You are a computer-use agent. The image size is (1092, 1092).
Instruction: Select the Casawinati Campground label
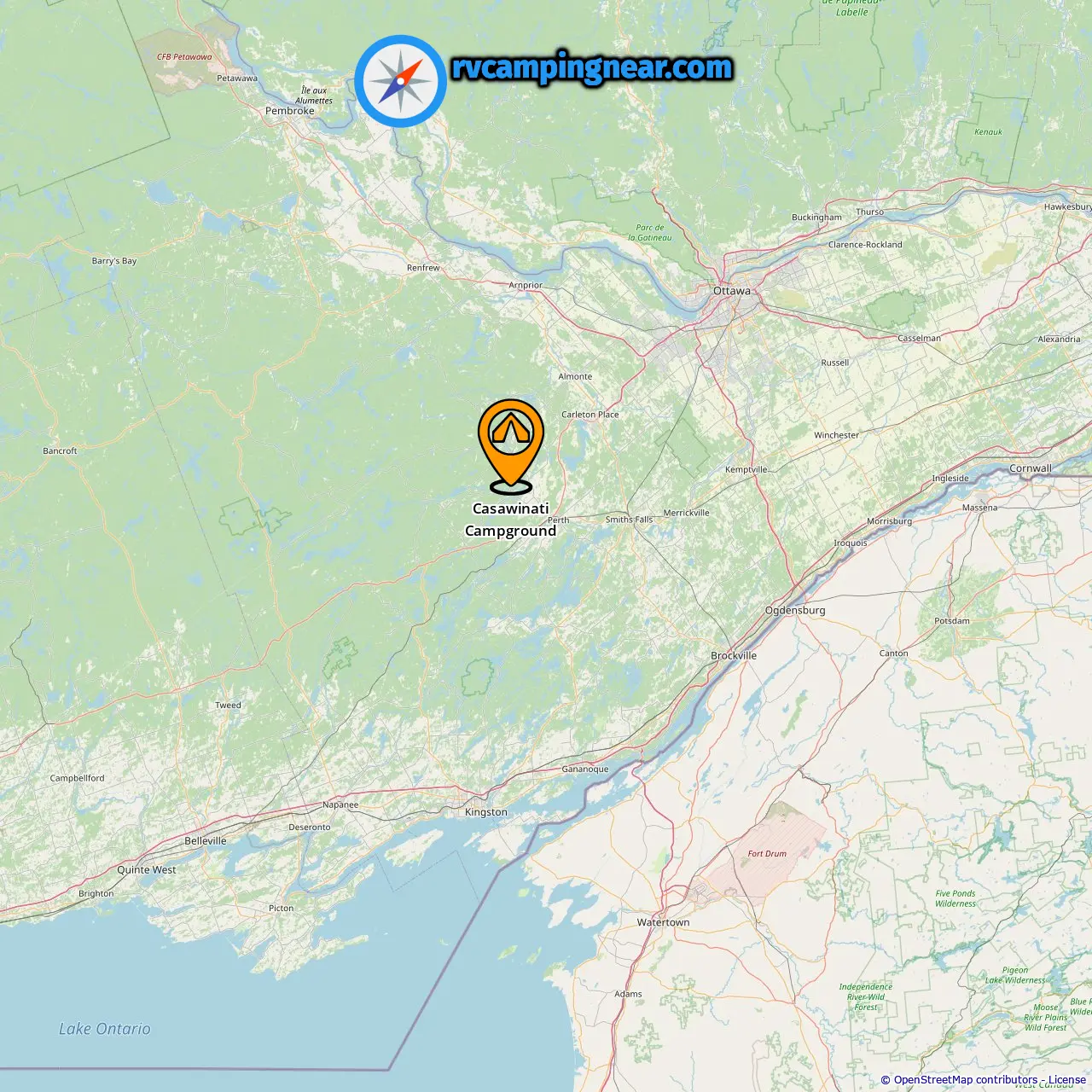point(510,520)
